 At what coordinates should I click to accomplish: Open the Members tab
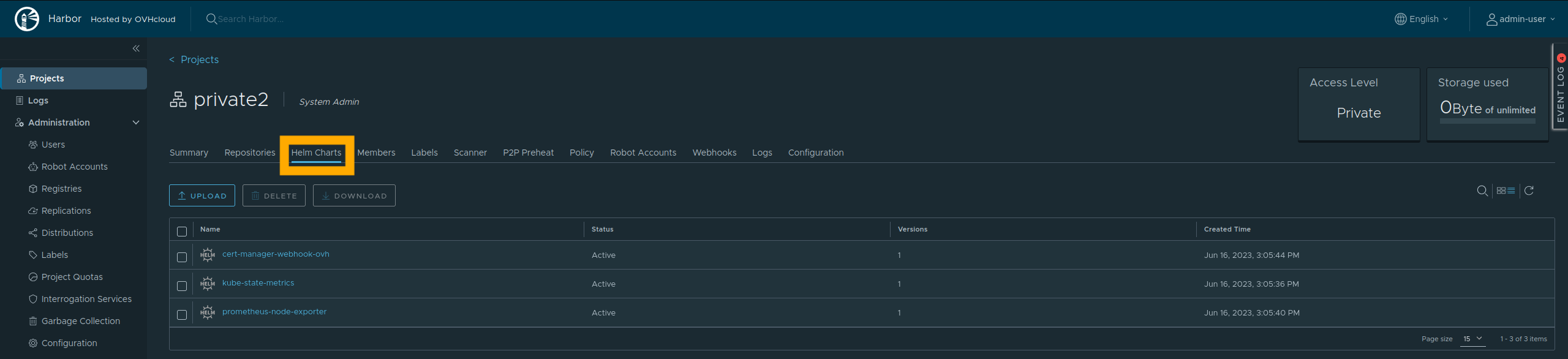tap(376, 153)
